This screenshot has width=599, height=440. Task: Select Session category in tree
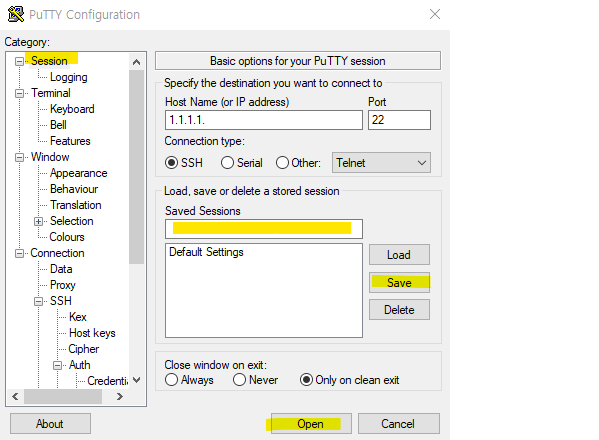[49, 61]
